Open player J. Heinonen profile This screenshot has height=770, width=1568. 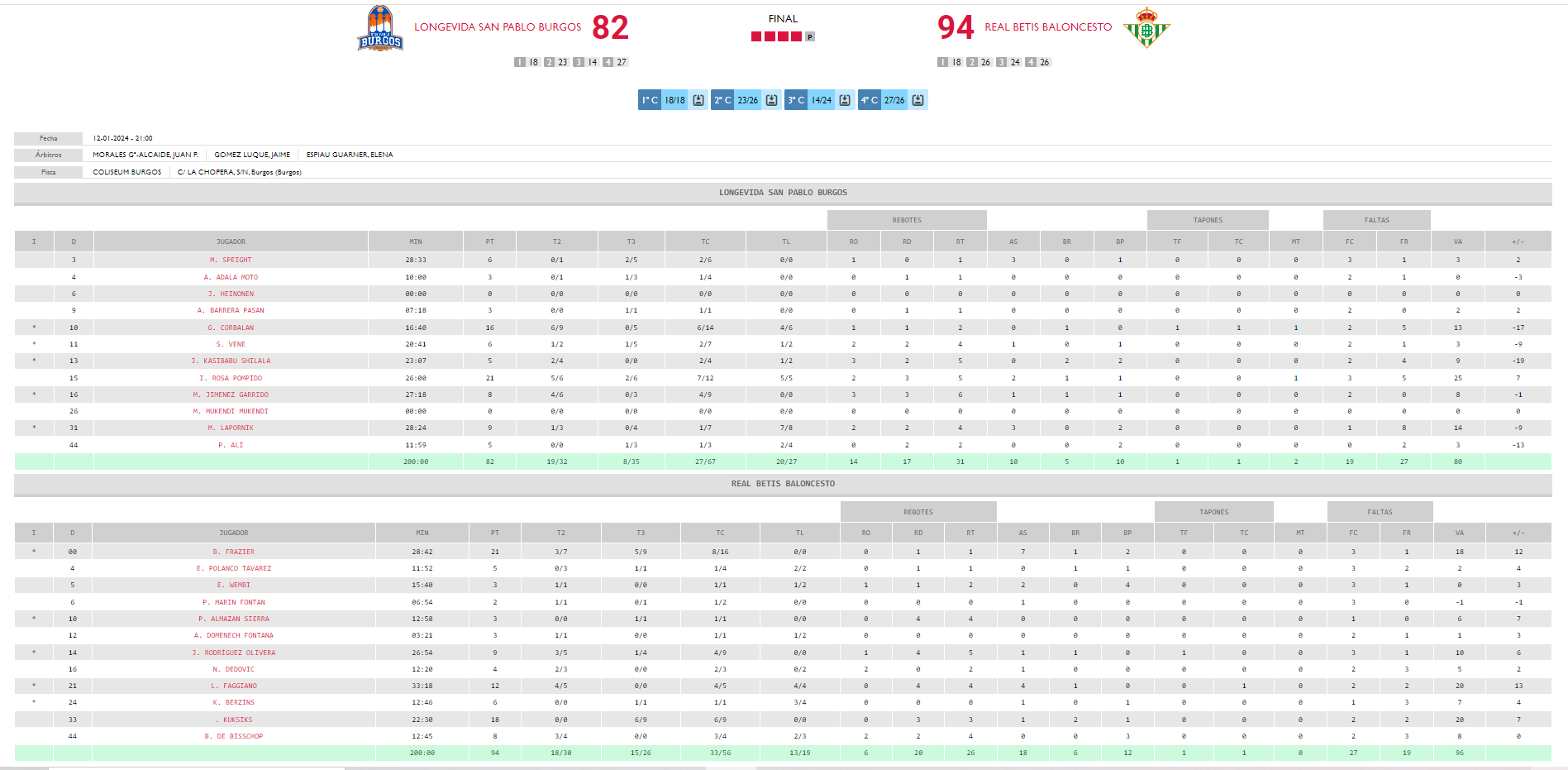click(231, 294)
